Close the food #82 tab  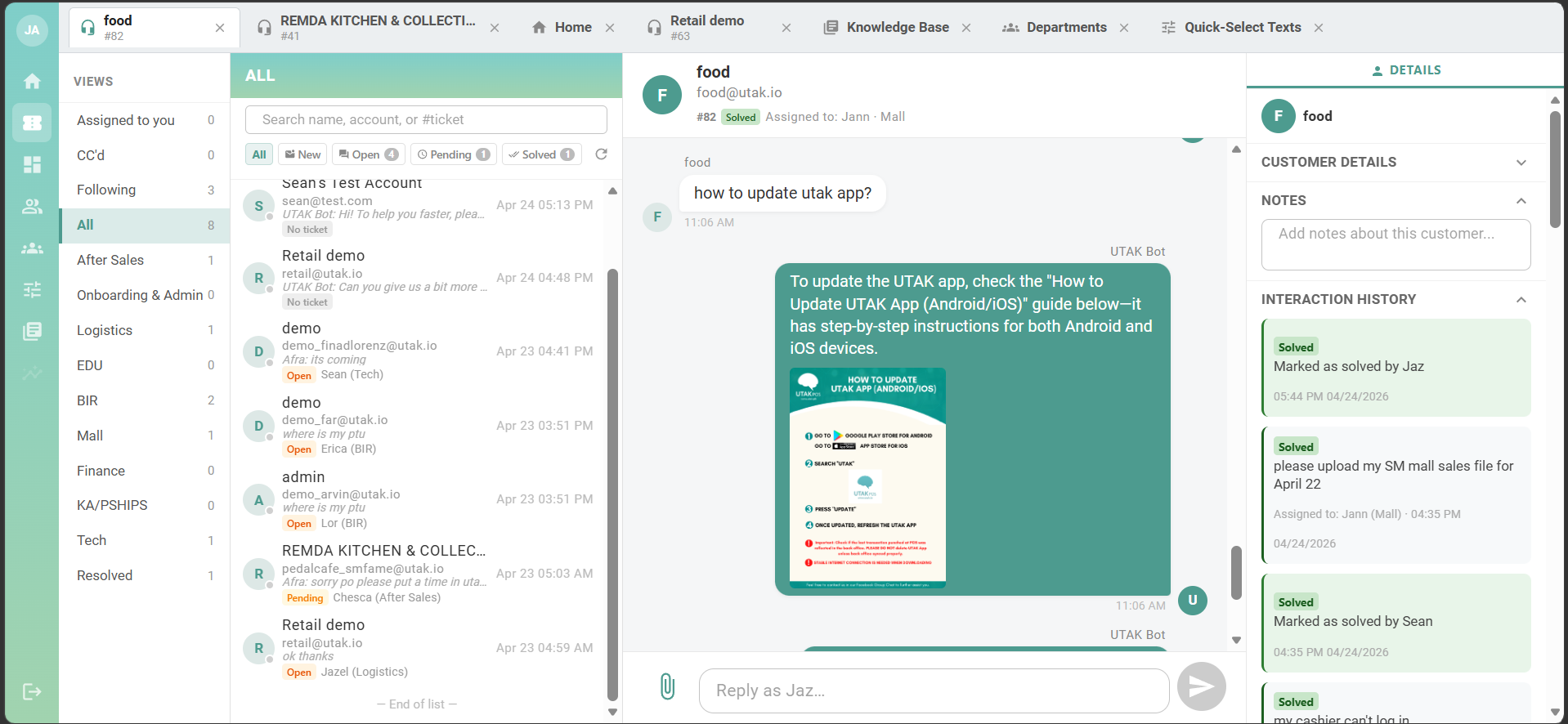220,28
